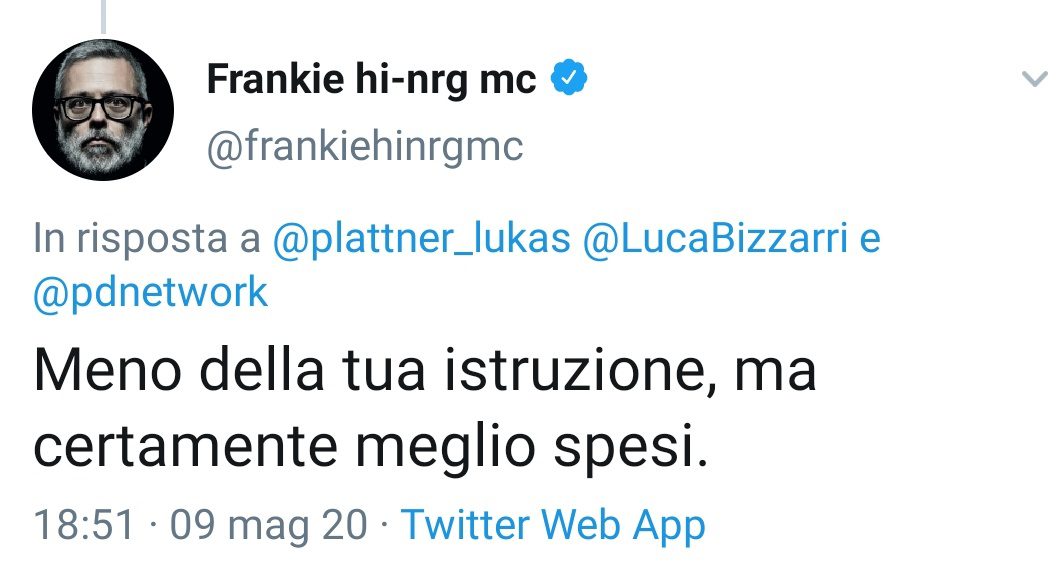Open the @frankiehinrgmc handle
Viewport: 1064px width, 571px height.
(x=364, y=147)
